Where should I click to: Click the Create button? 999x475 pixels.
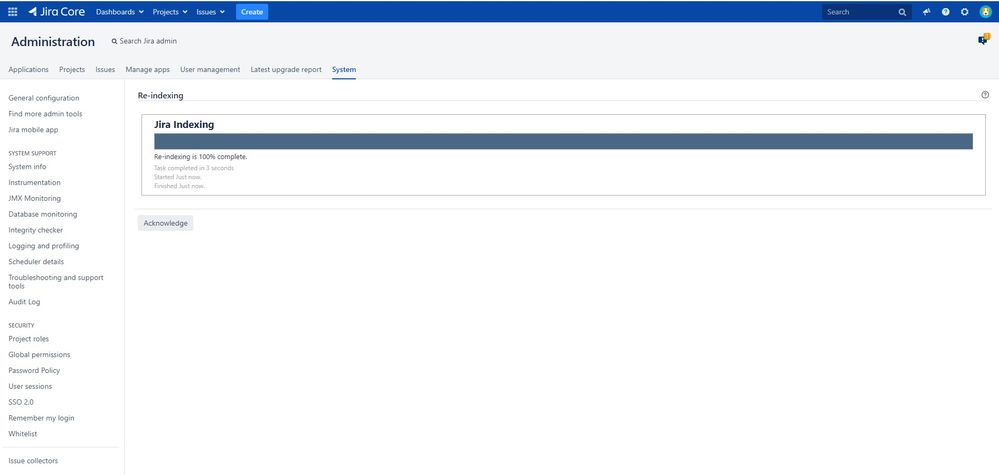252,12
